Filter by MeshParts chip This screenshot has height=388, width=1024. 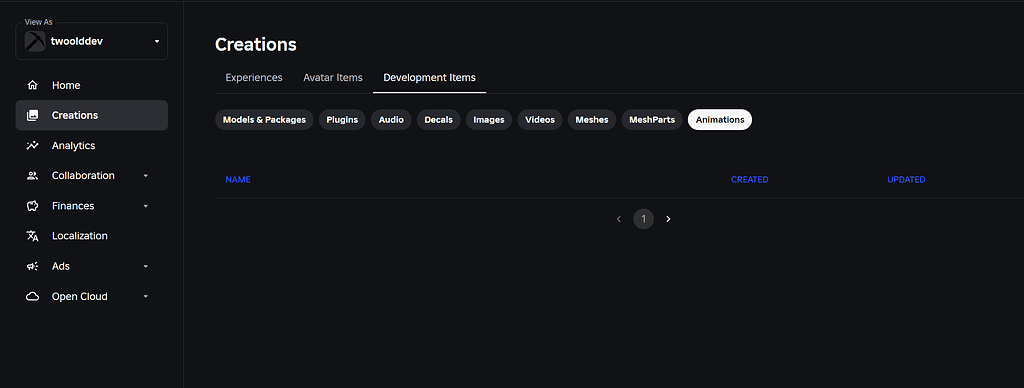click(652, 120)
